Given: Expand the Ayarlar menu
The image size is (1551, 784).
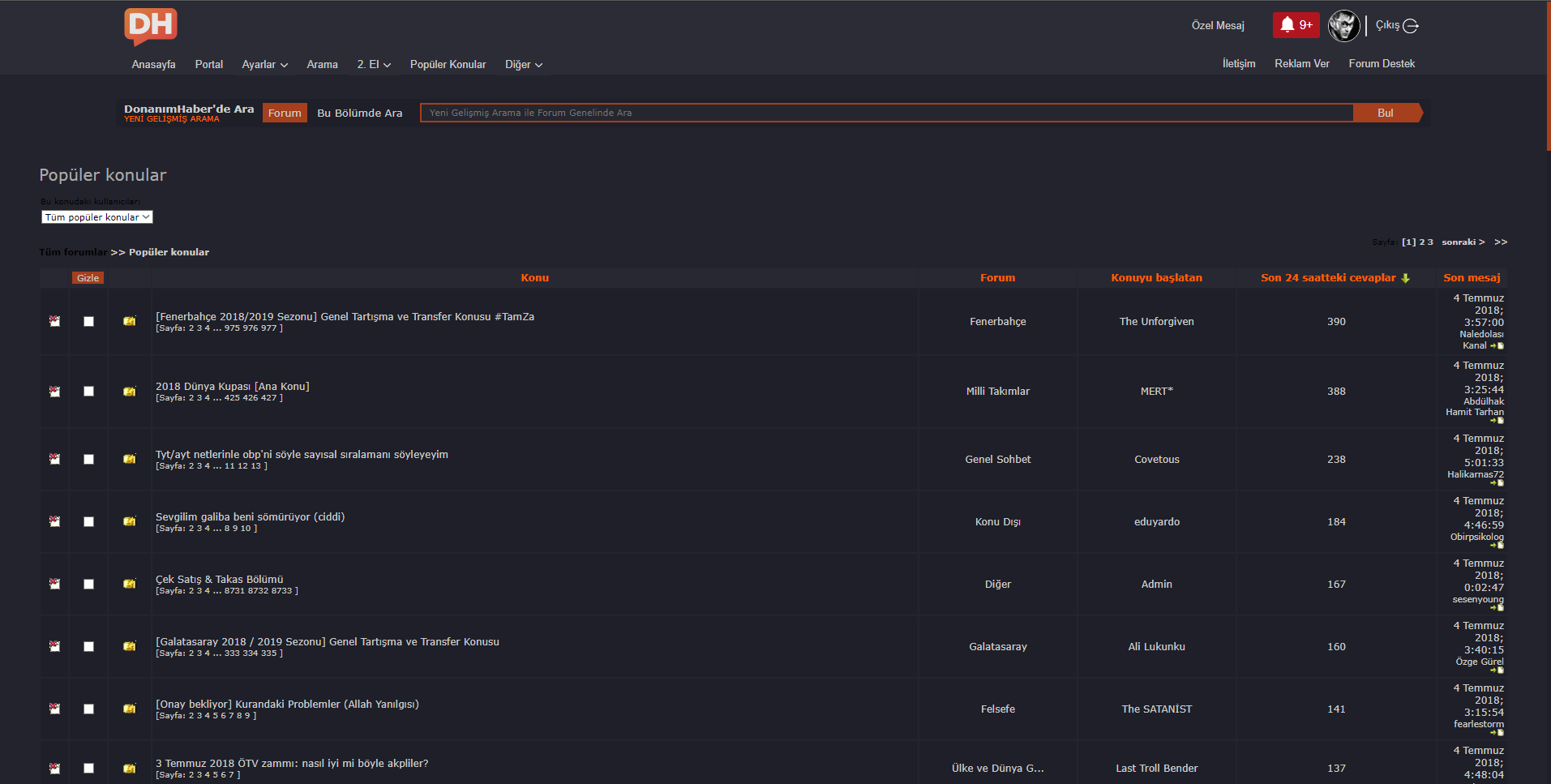Looking at the screenshot, I should [x=264, y=64].
